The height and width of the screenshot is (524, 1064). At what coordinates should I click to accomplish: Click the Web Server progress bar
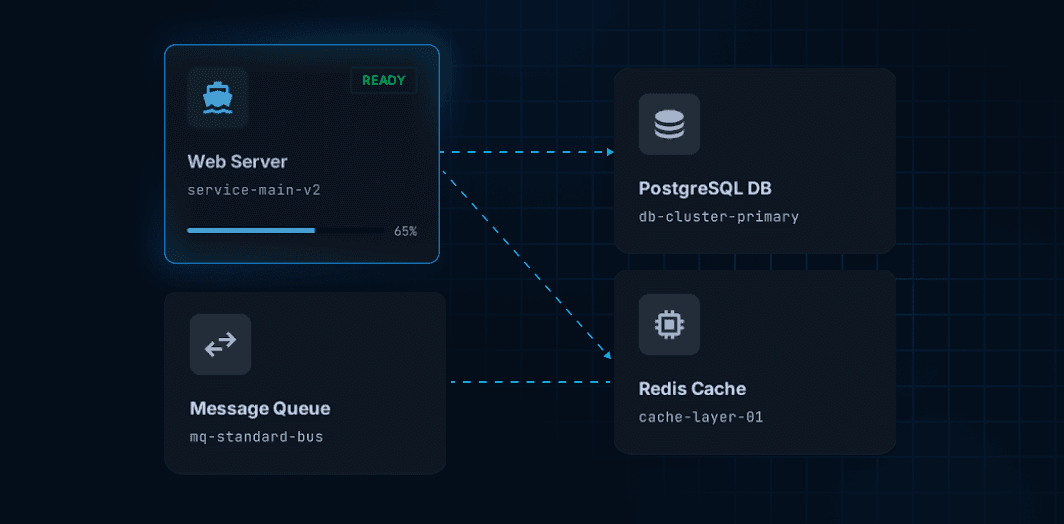pos(286,231)
